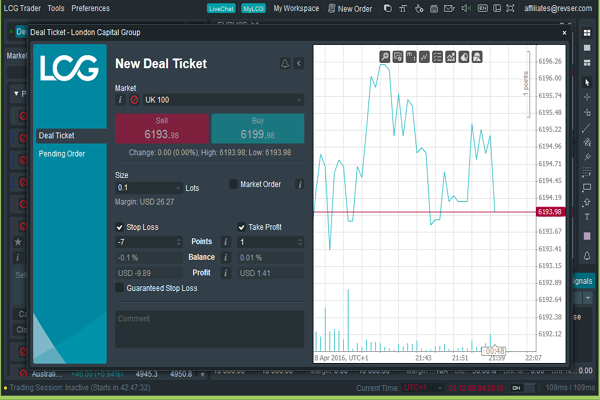Click the Buy 6199.98 button
The width and height of the screenshot is (600, 400).
click(258, 129)
